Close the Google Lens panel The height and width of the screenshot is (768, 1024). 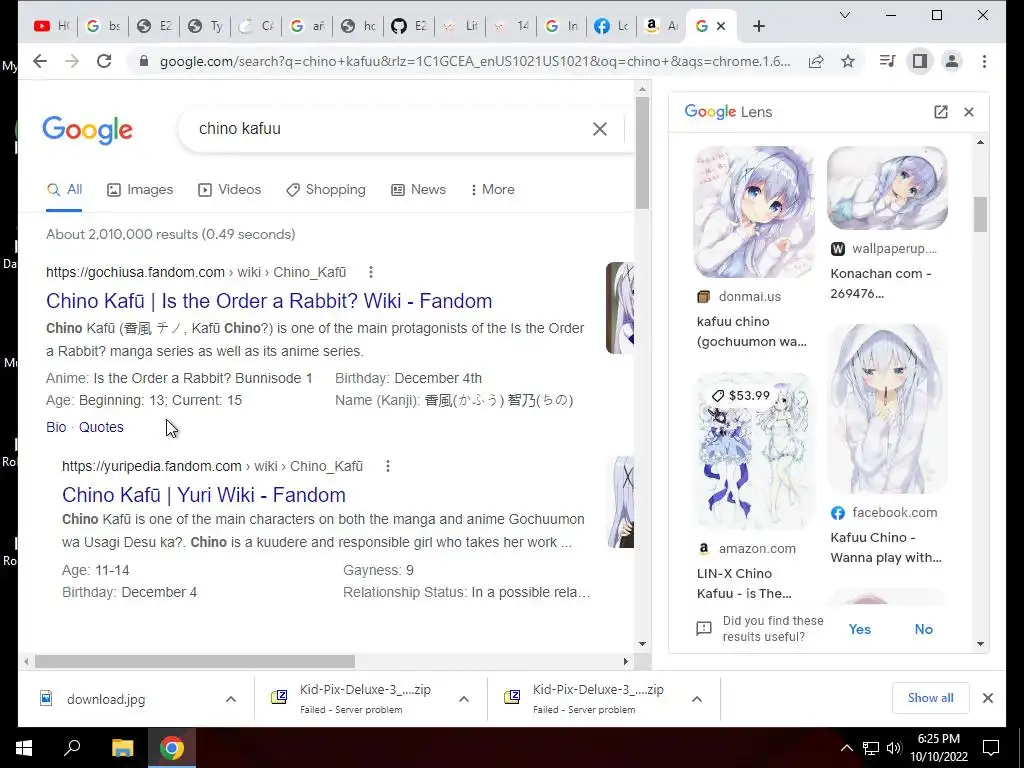click(969, 112)
